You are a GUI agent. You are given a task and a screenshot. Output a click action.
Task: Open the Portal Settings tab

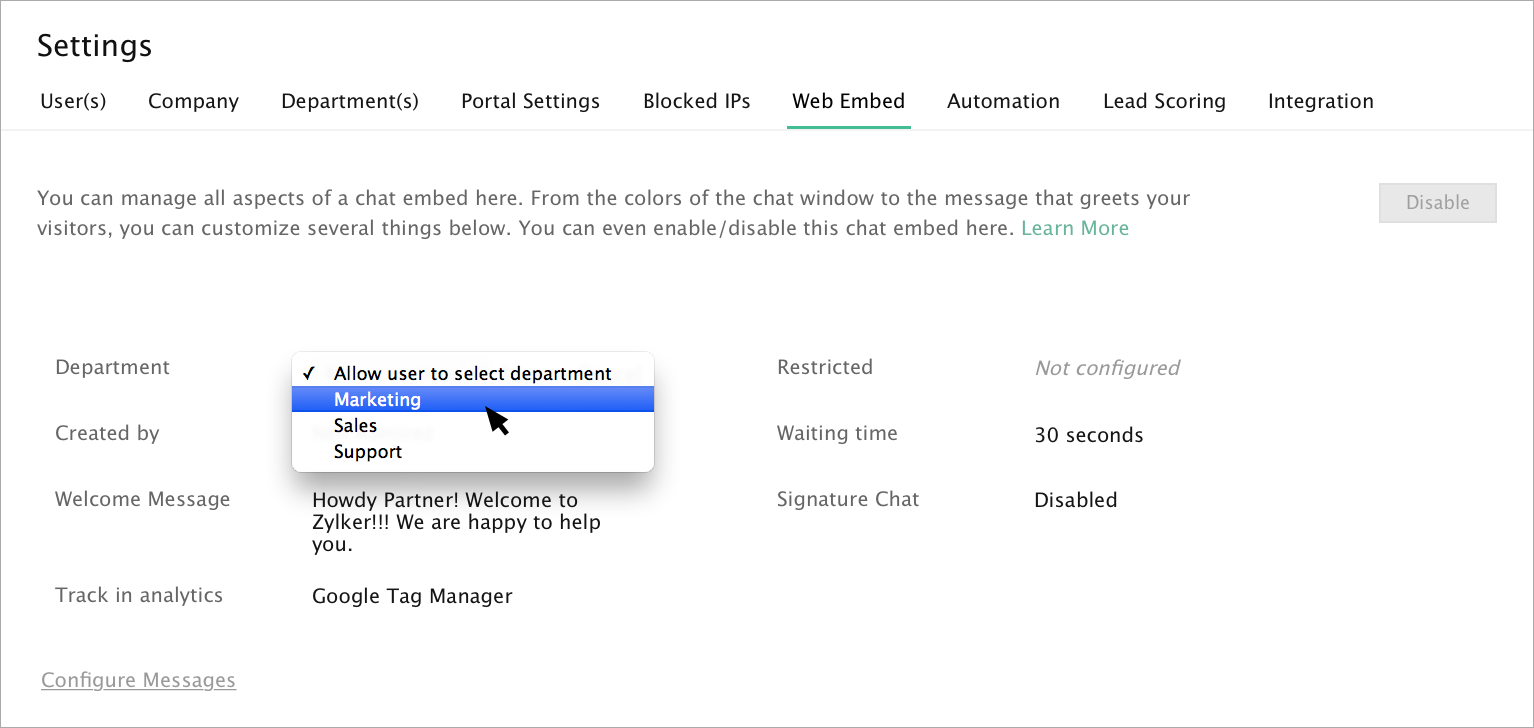[530, 101]
